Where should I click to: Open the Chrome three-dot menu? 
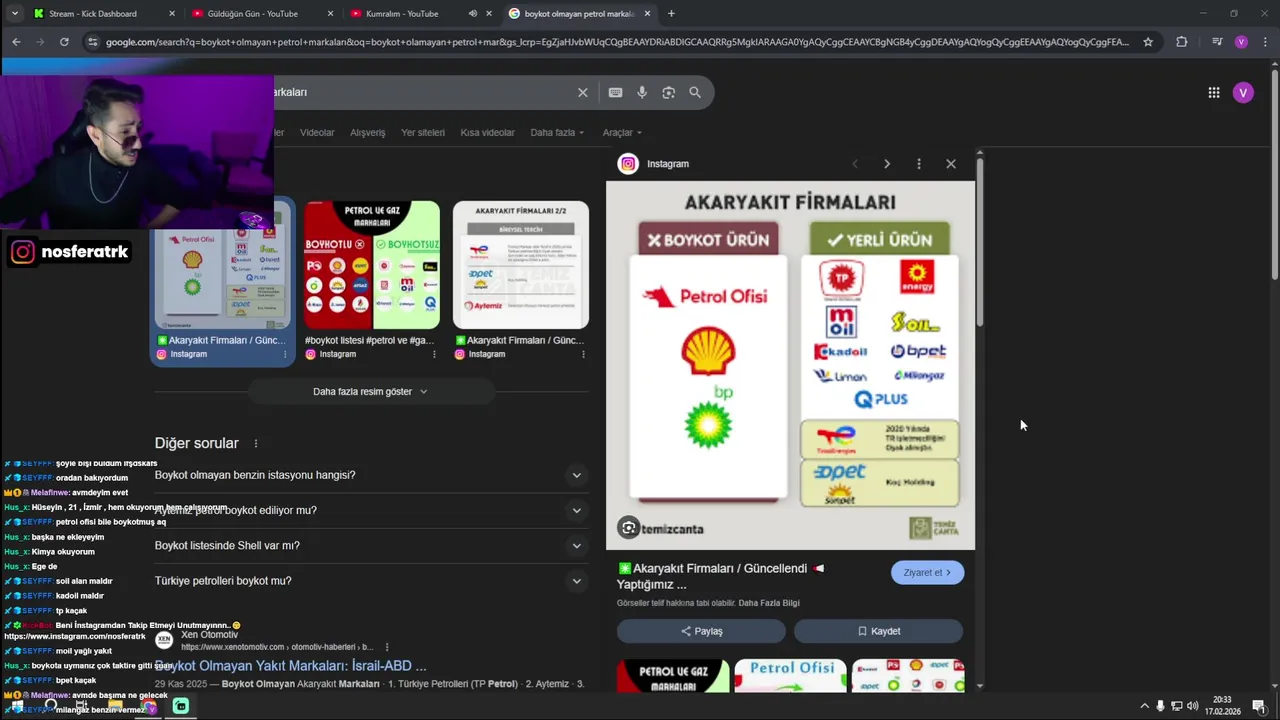click(x=1266, y=42)
